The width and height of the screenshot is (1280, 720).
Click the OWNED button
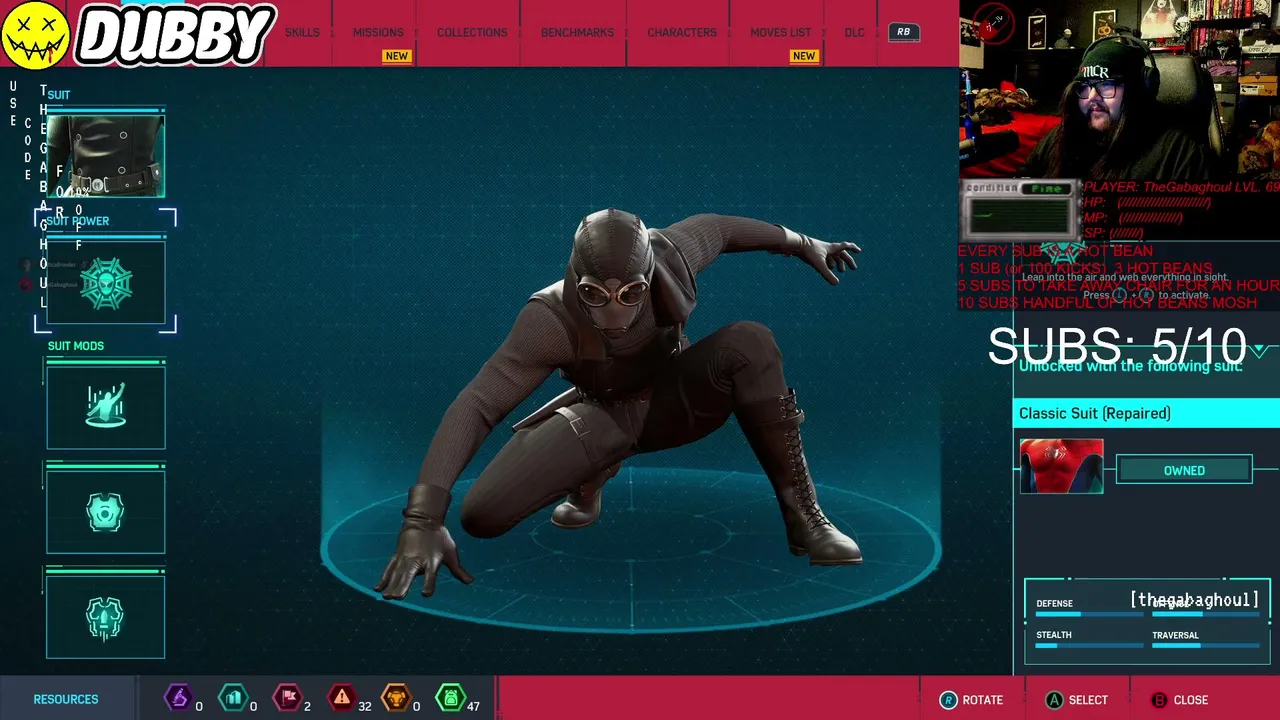coord(1184,470)
